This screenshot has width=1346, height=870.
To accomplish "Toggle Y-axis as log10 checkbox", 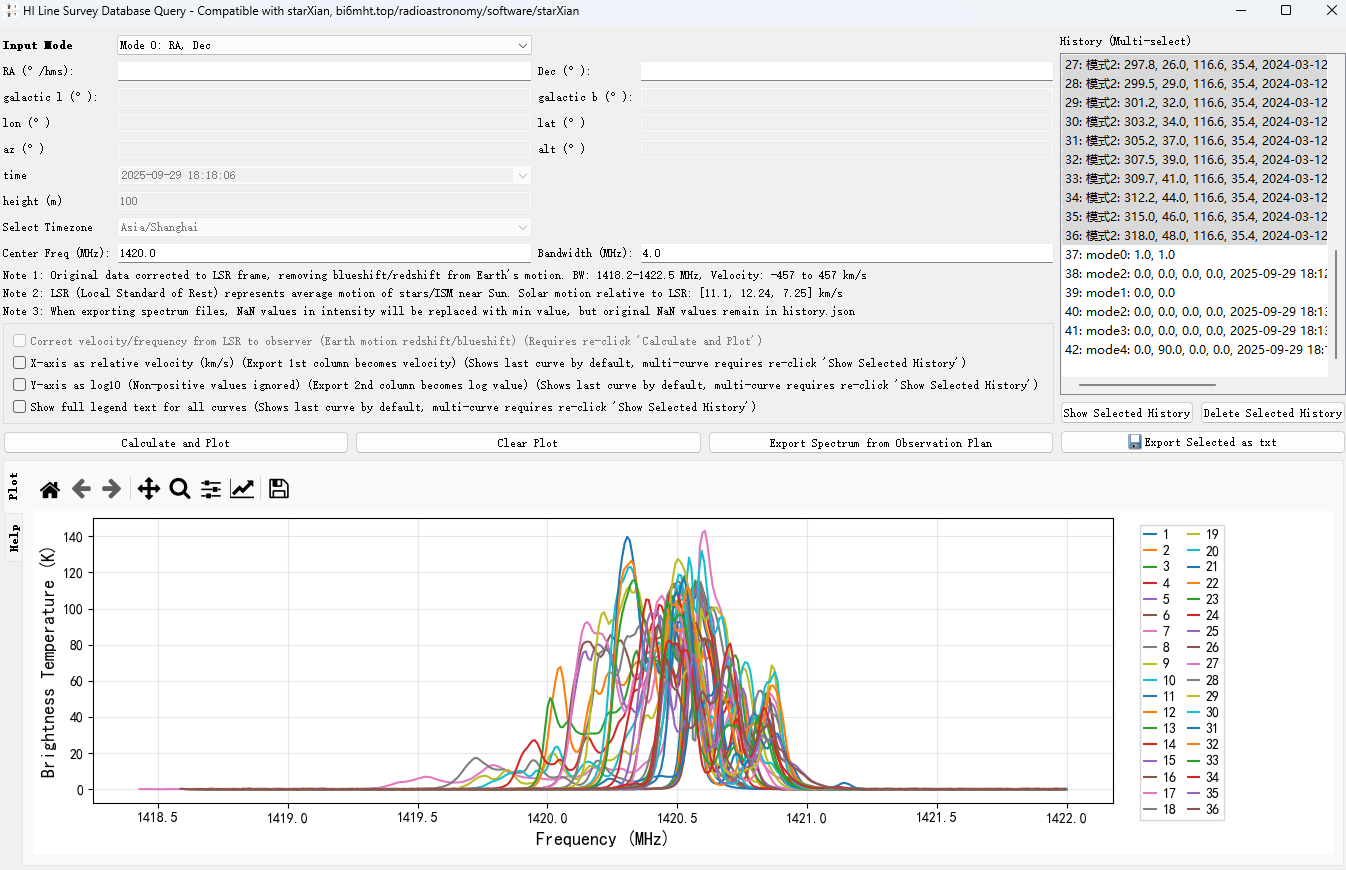I will tap(20, 385).
